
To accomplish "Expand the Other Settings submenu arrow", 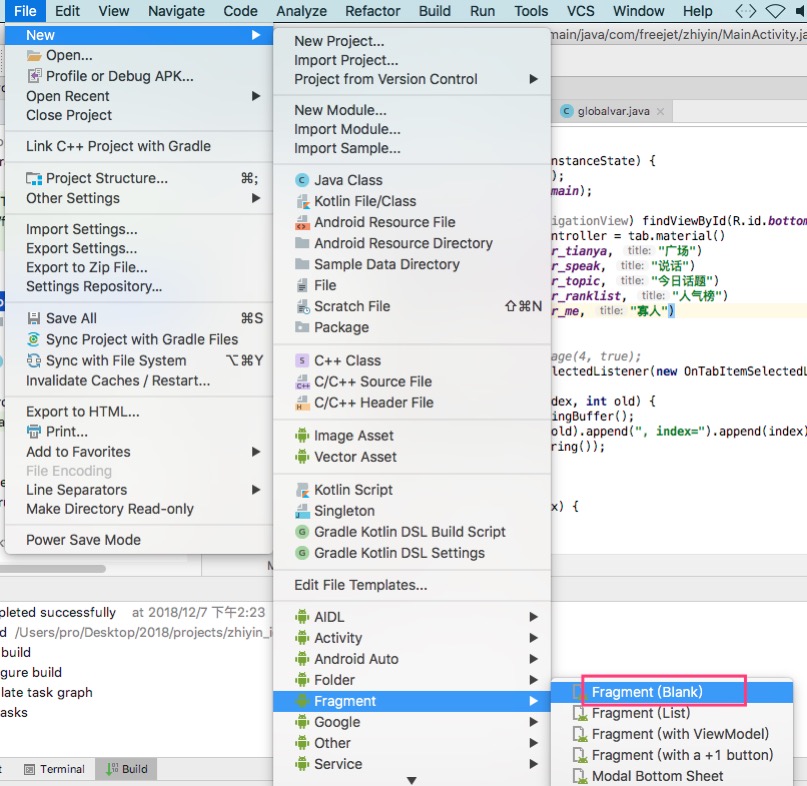I will coord(256,198).
